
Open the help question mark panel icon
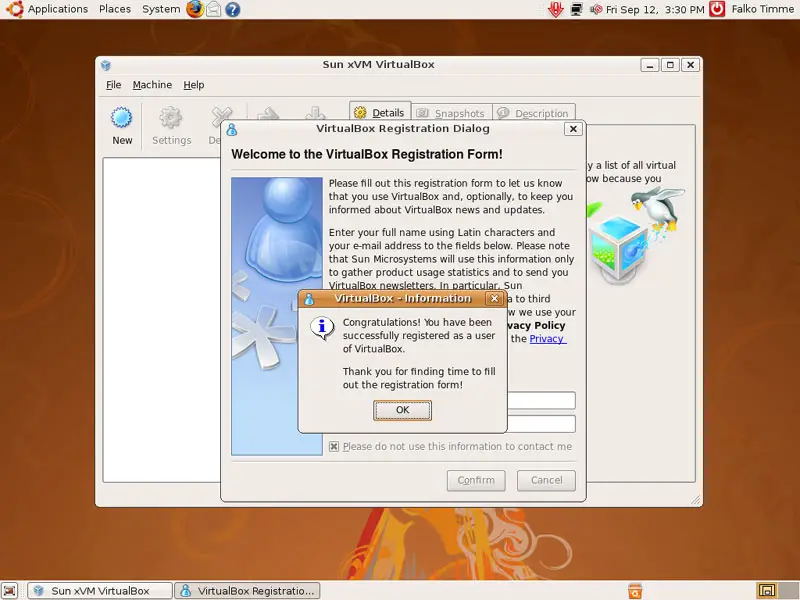point(233,9)
